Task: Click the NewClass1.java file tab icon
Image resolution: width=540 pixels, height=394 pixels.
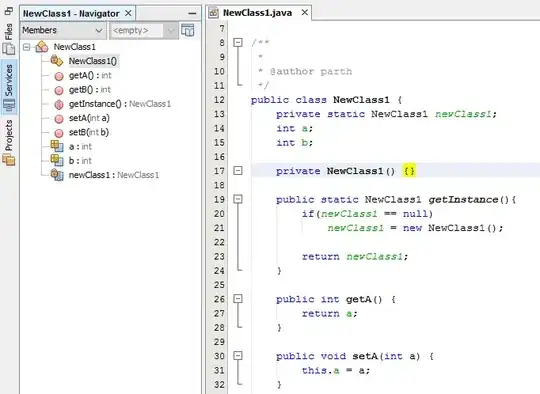Action: (x=214, y=13)
